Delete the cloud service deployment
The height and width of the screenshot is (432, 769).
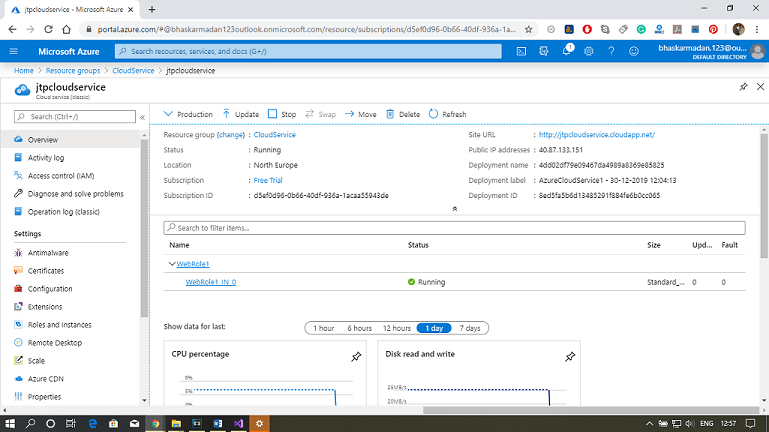403,114
